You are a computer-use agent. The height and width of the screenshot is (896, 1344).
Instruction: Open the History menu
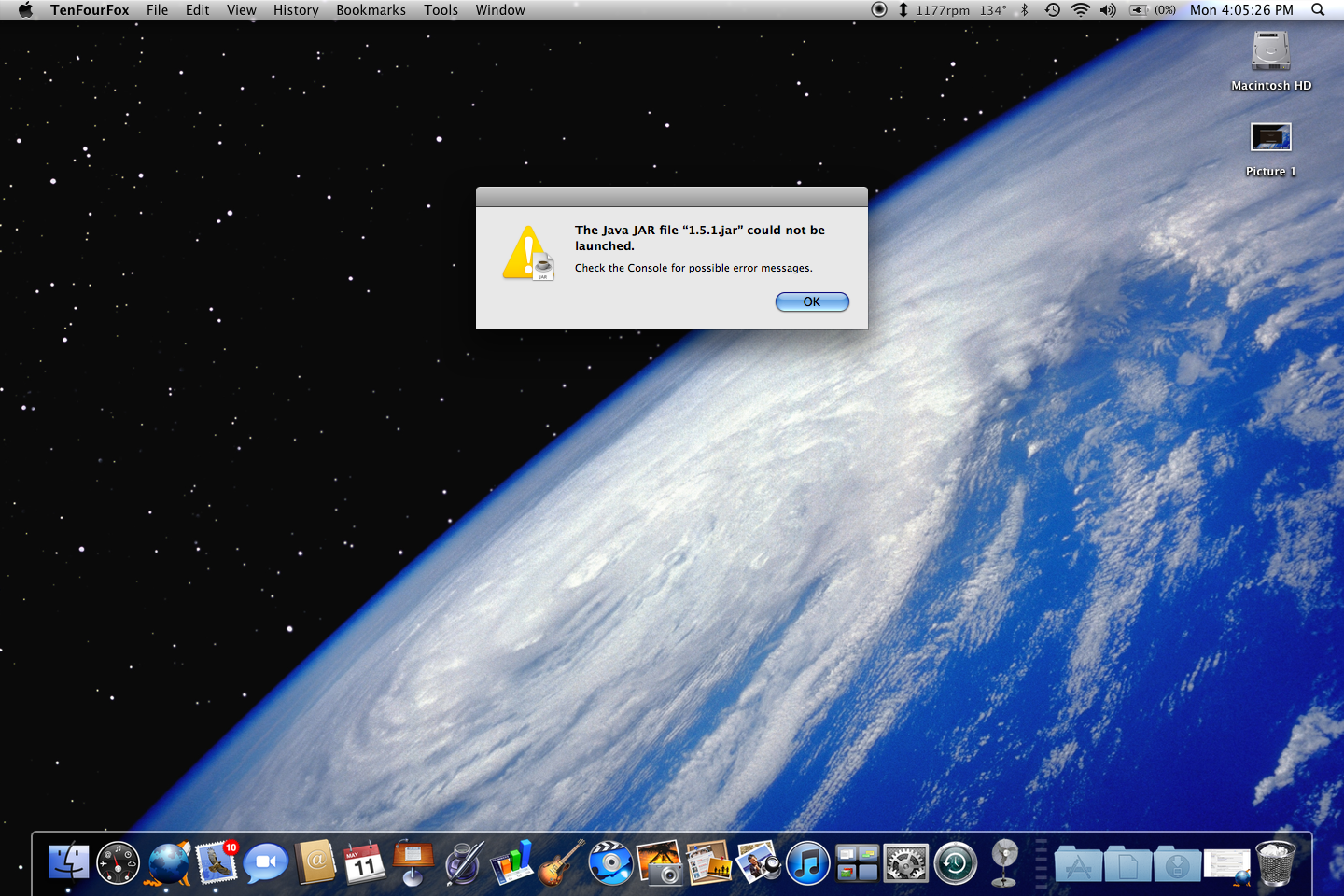[296, 9]
